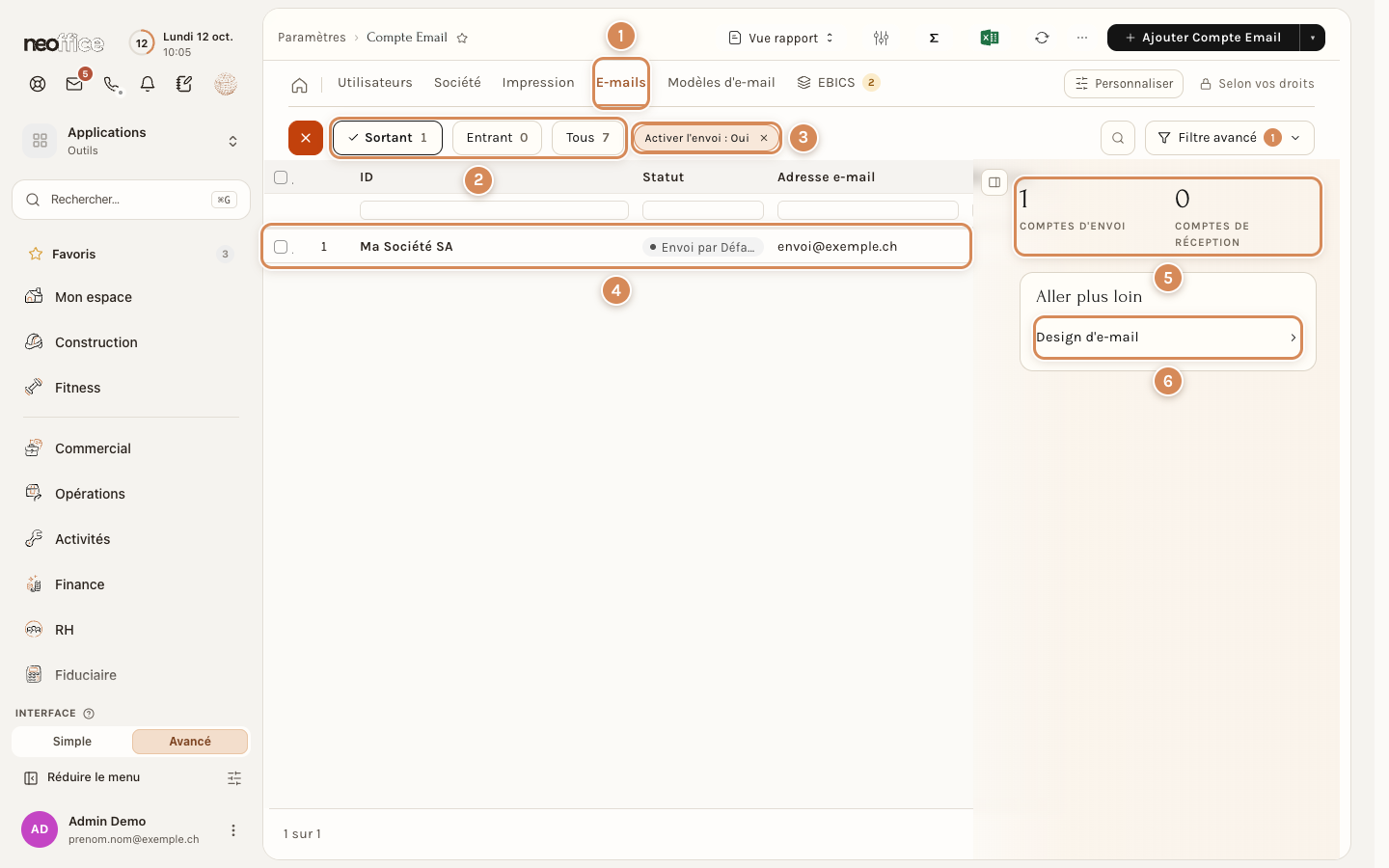Clear filters with the red X button

click(306, 138)
